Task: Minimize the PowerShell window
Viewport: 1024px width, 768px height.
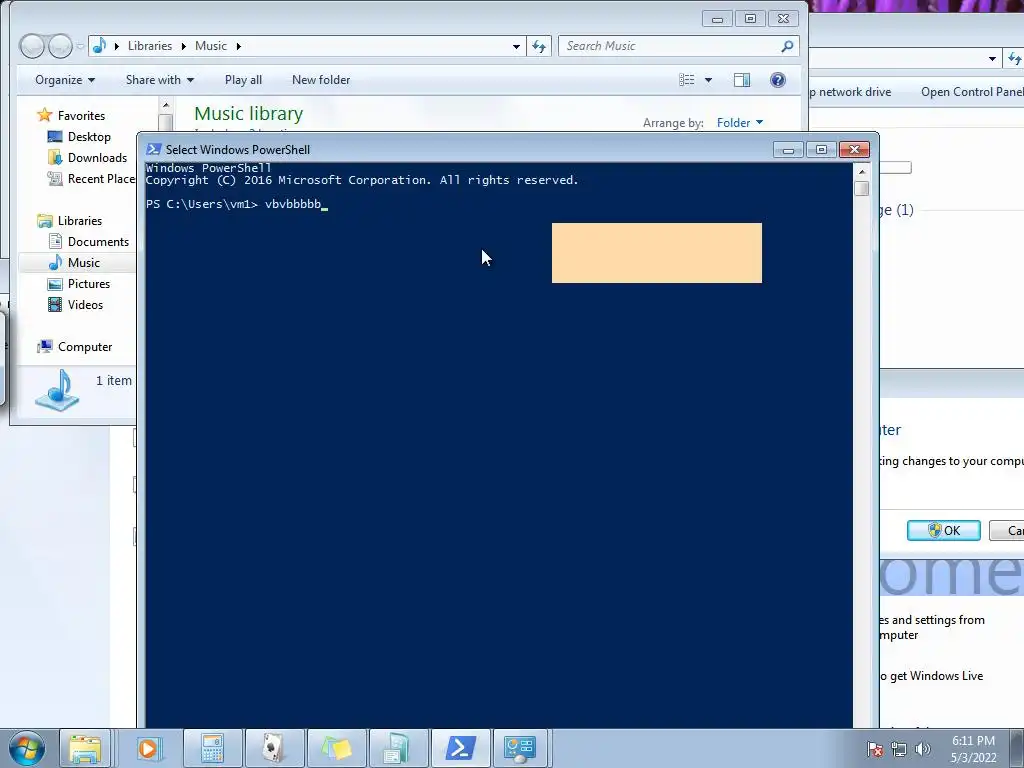Action: [788, 150]
